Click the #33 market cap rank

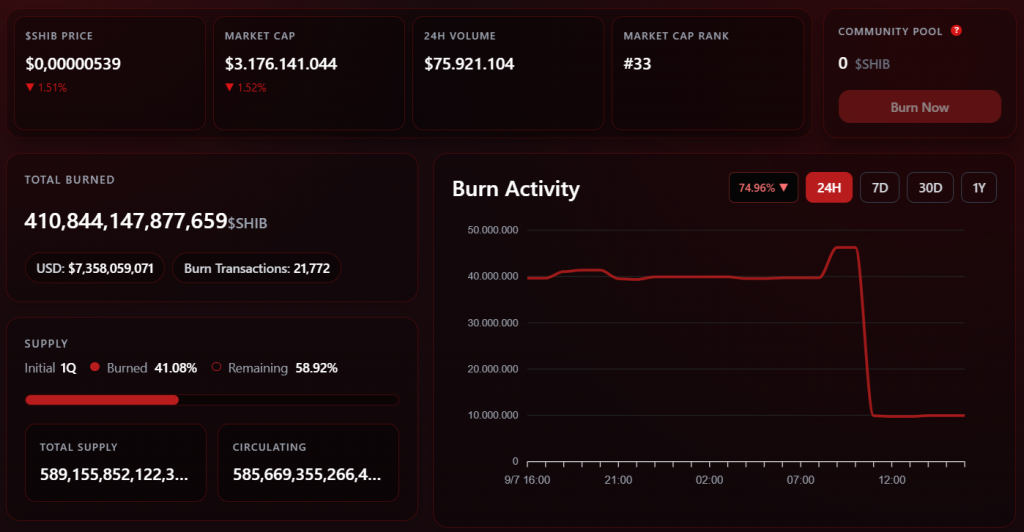(637, 64)
